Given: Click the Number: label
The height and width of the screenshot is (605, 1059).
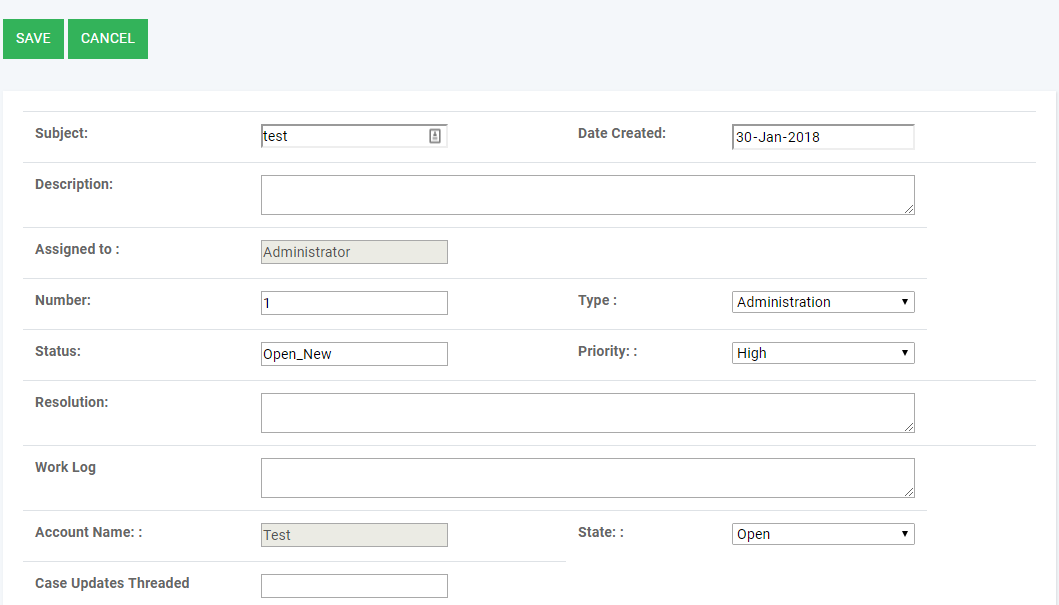Looking at the screenshot, I should click(x=63, y=300).
